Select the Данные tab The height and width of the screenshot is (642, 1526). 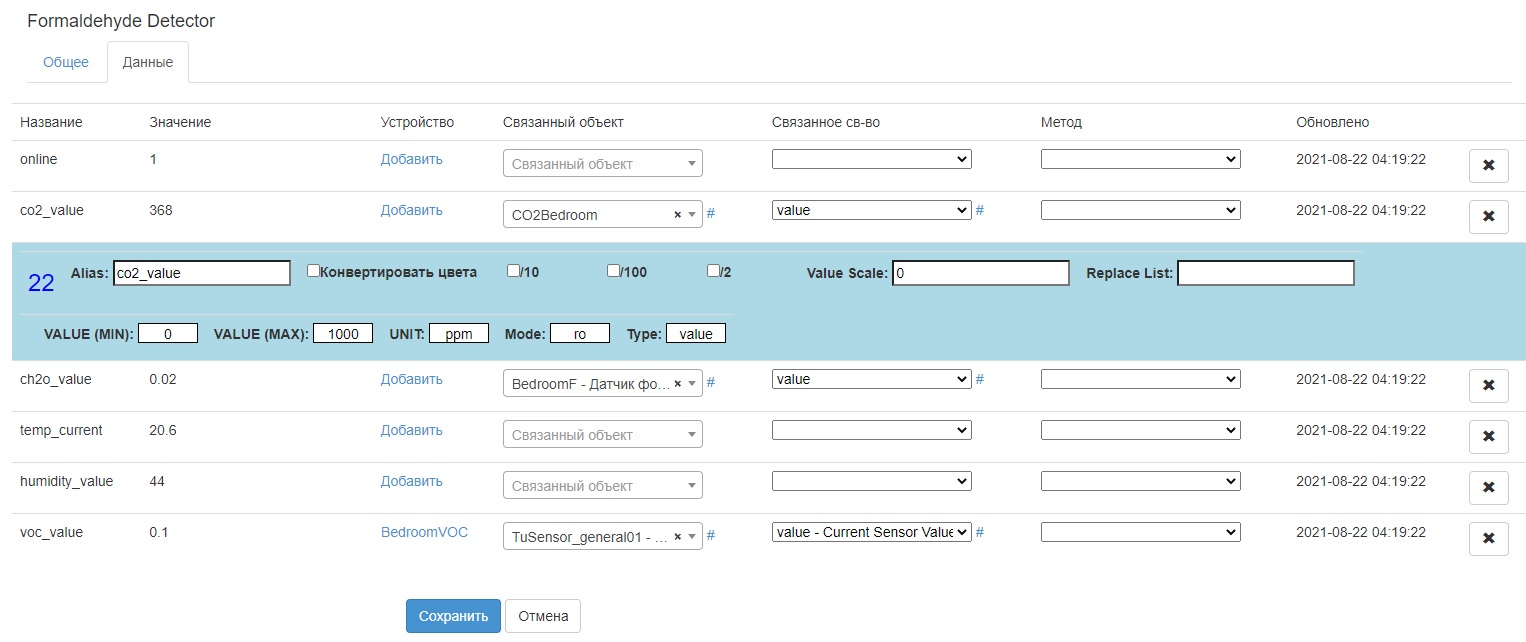tap(148, 62)
